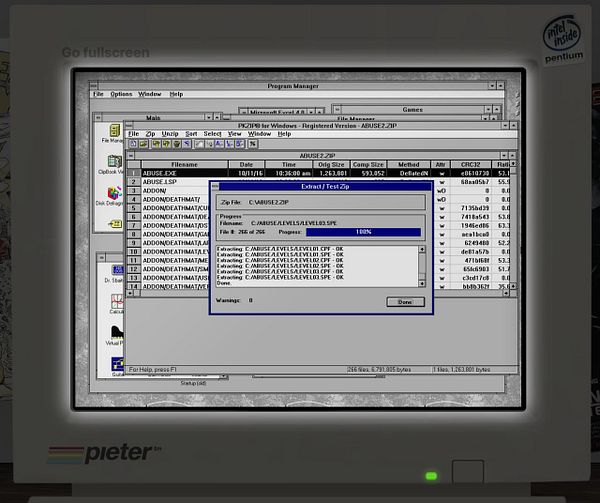Click the Method column header

point(409,164)
